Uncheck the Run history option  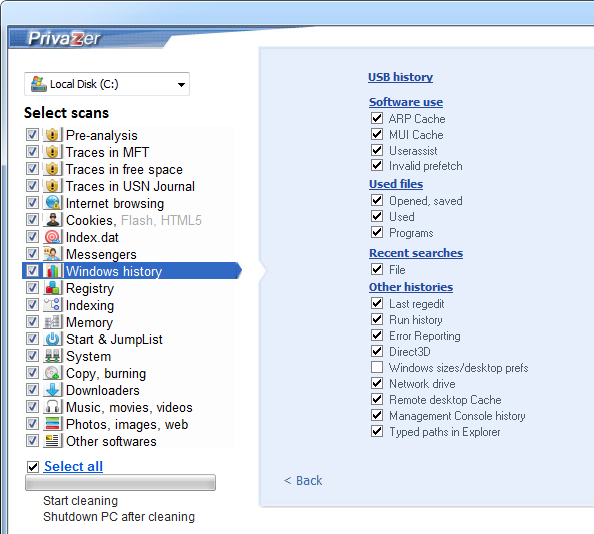tap(377, 319)
